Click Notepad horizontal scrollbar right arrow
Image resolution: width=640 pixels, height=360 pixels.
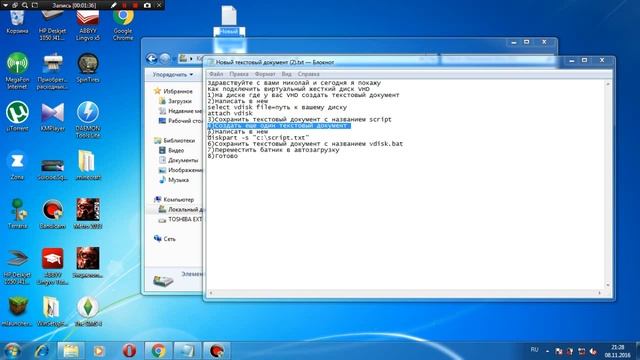coord(599,293)
